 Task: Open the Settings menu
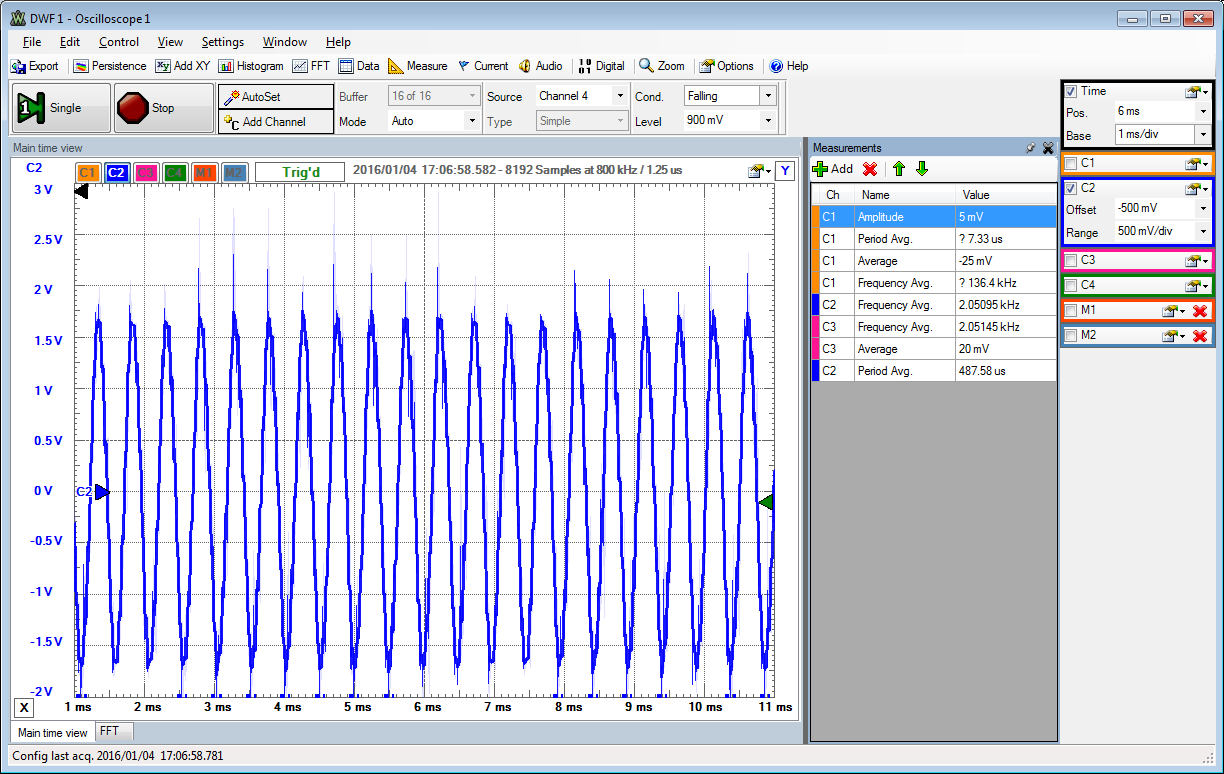(x=222, y=42)
